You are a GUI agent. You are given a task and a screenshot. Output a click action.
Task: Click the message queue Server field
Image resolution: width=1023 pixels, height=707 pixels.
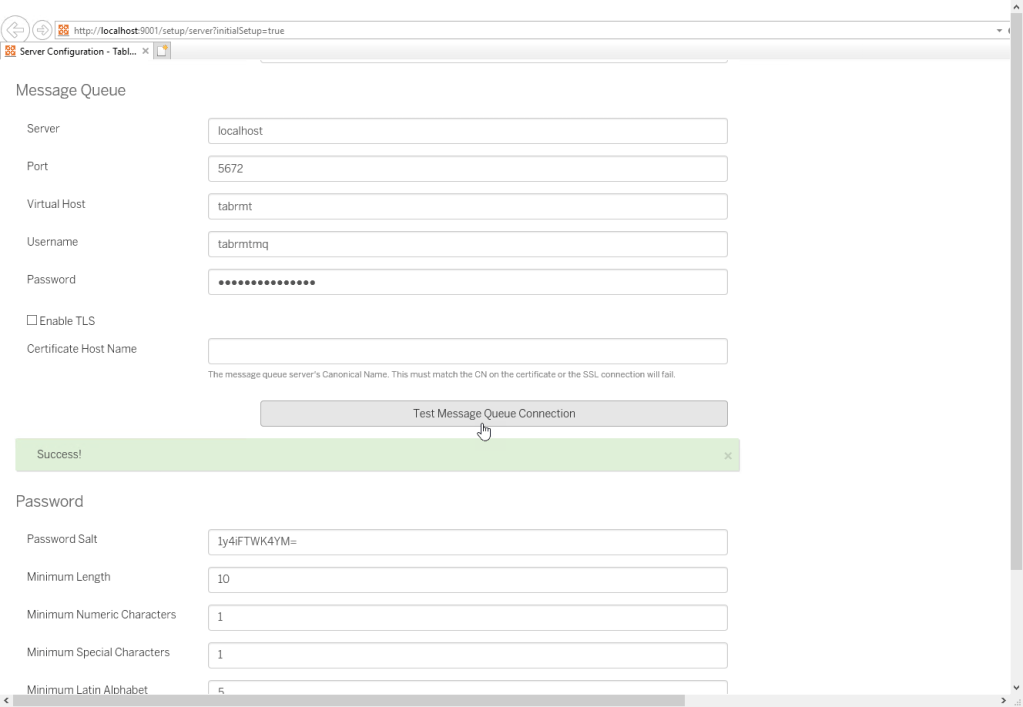pos(467,131)
